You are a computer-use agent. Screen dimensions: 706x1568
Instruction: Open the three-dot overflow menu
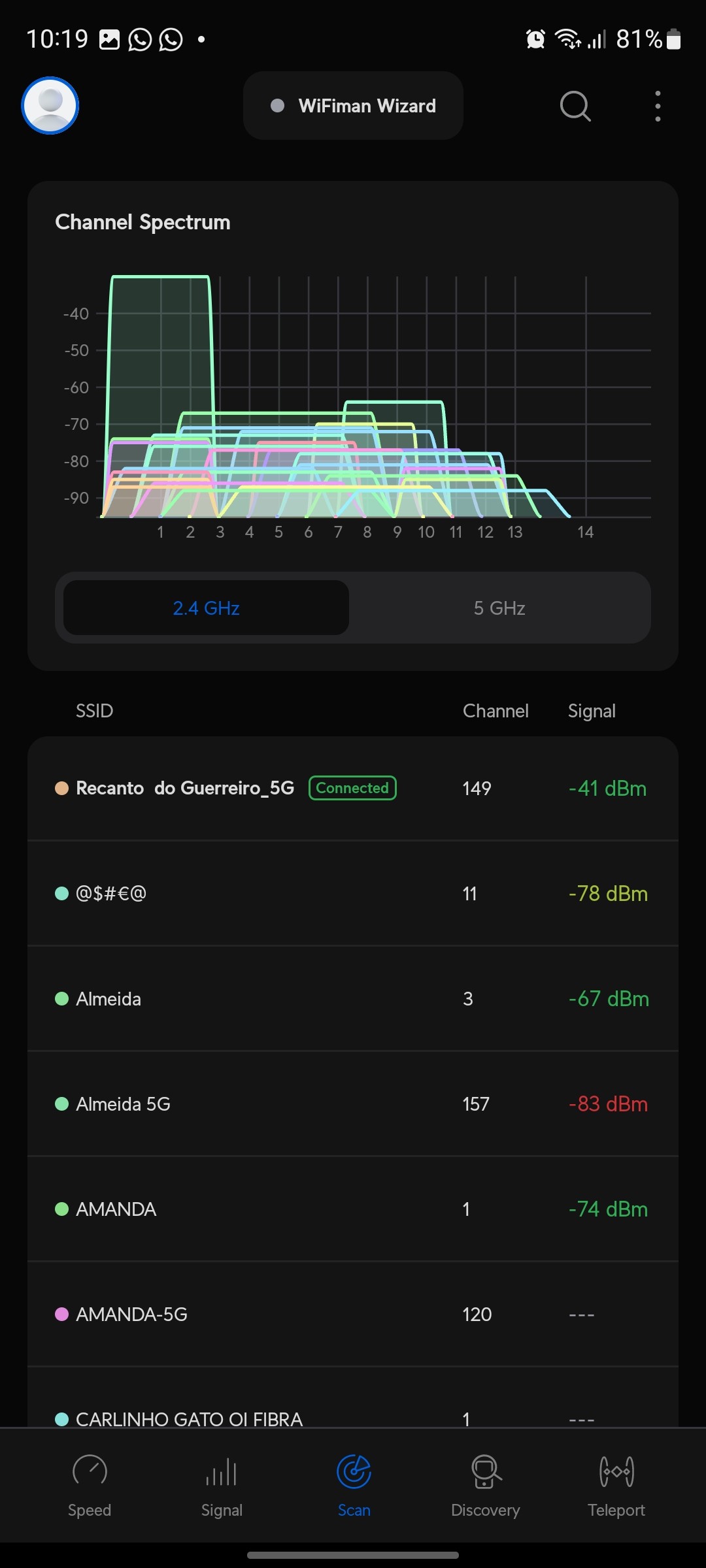pyautogui.click(x=658, y=106)
